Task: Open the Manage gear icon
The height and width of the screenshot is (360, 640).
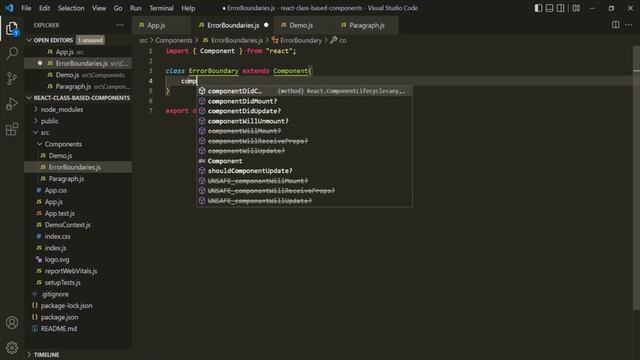Action: point(12,347)
